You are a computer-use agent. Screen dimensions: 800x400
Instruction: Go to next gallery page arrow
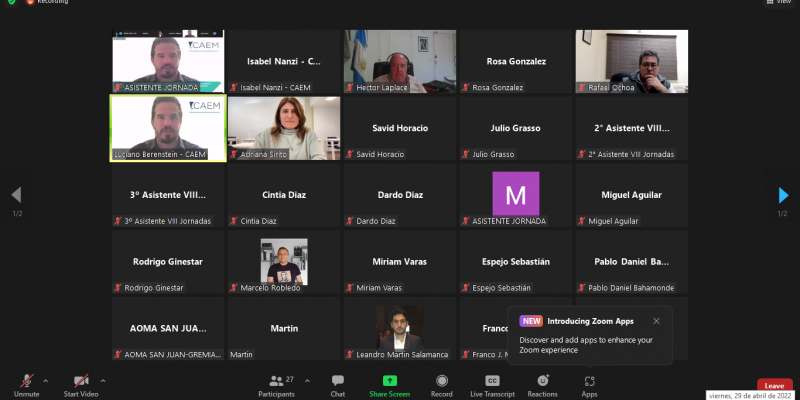point(783,195)
